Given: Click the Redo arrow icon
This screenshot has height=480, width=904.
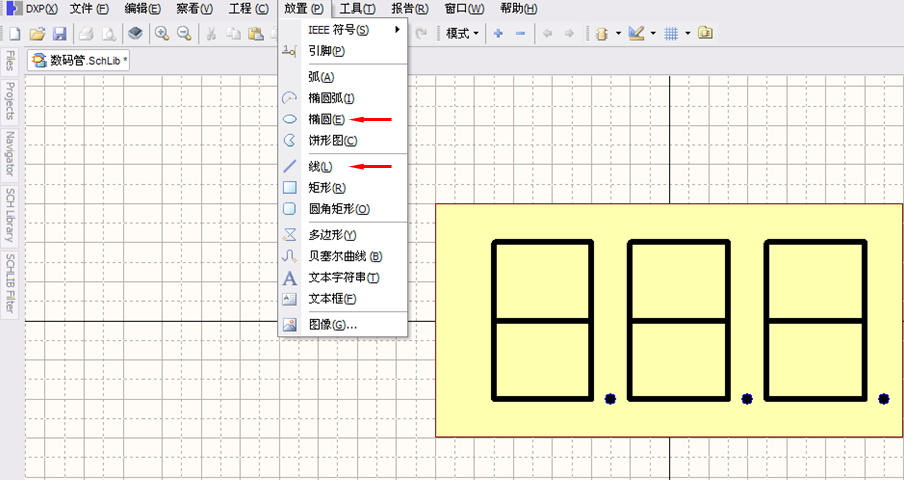Looking at the screenshot, I should 421,34.
